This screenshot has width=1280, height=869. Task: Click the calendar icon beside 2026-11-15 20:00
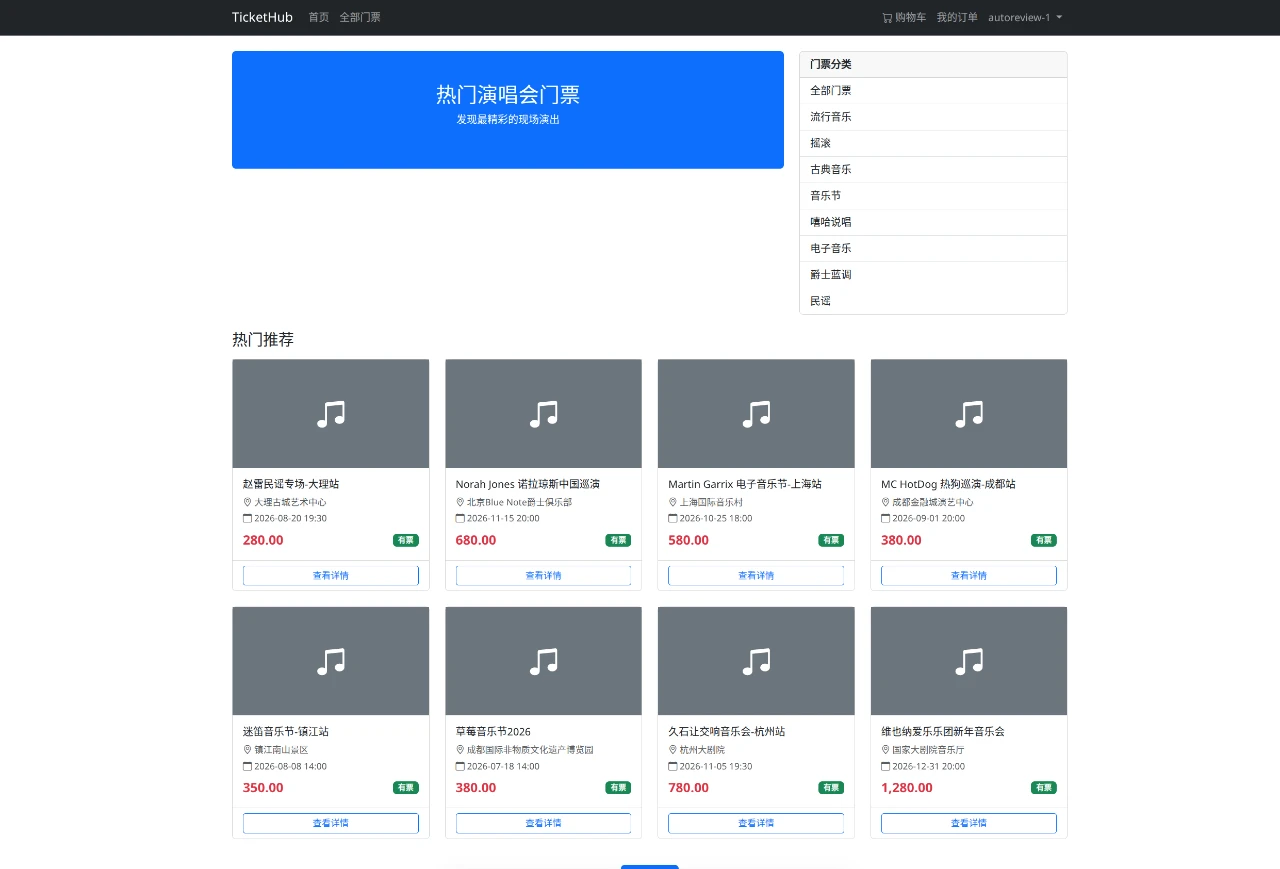tap(460, 518)
